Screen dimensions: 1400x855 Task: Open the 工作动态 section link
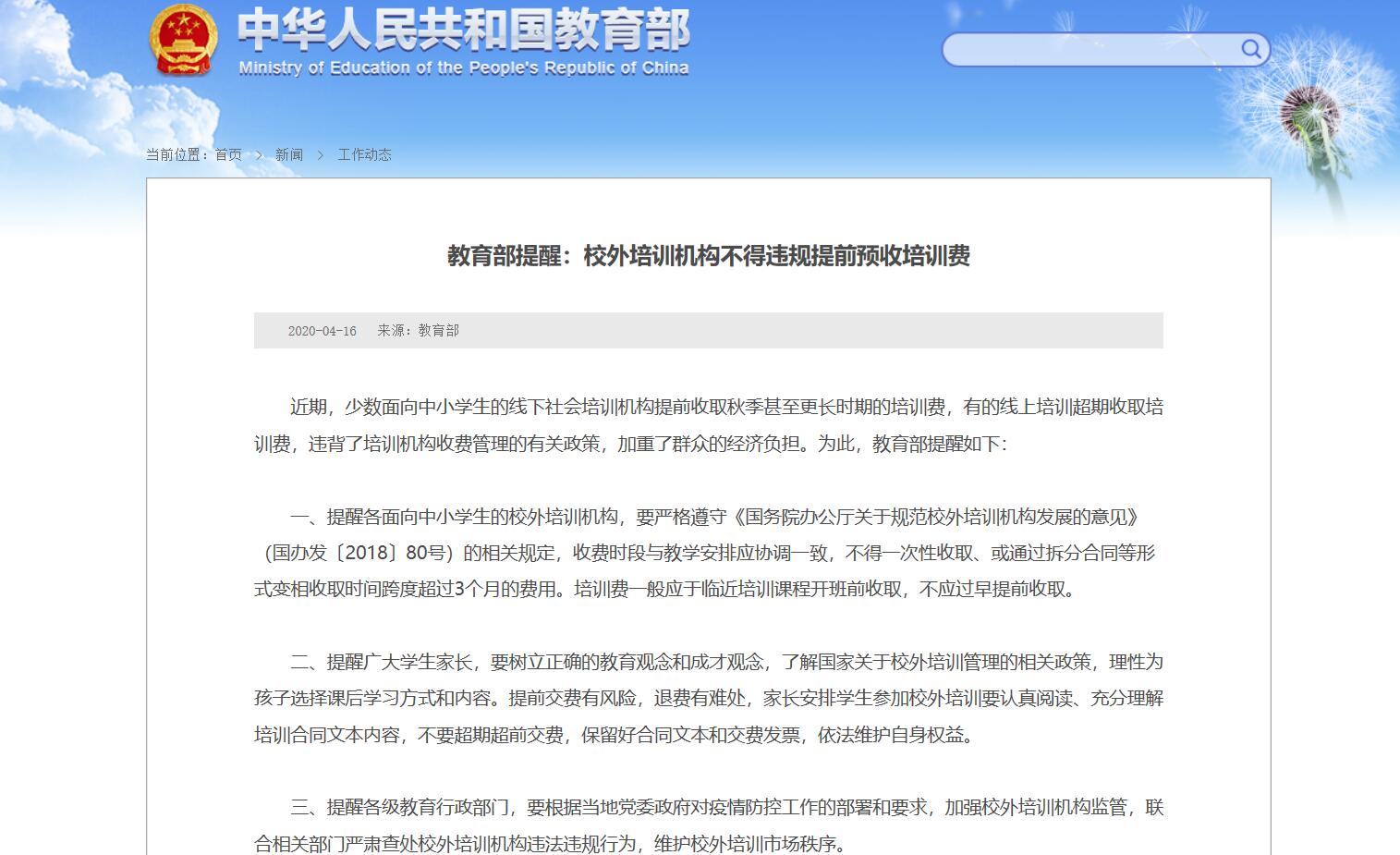[365, 154]
